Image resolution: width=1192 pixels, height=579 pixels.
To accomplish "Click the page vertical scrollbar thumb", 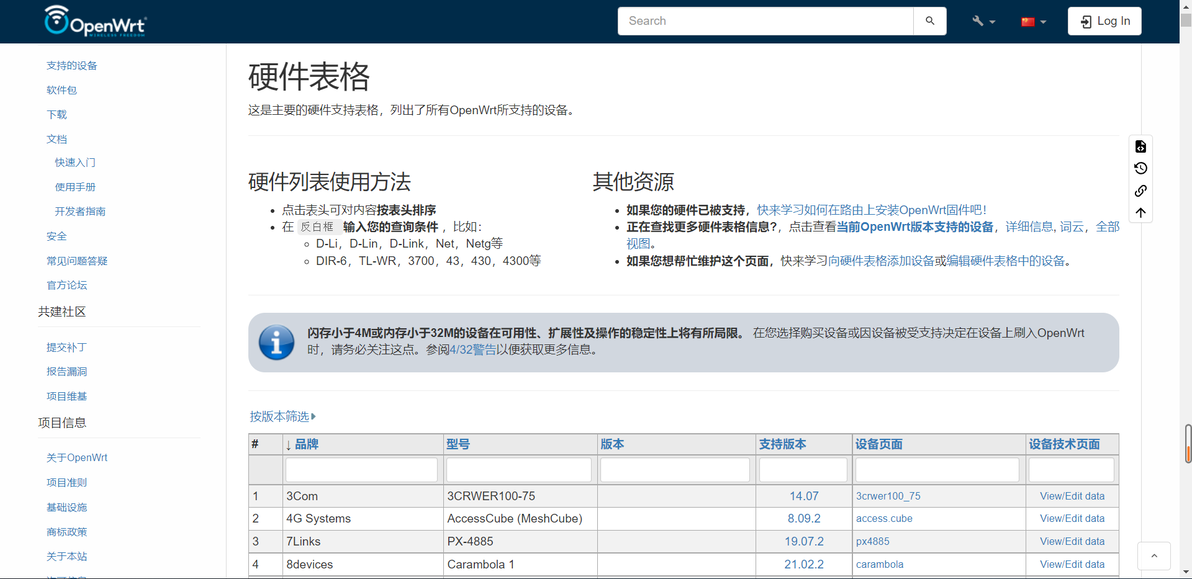I will [1187, 443].
